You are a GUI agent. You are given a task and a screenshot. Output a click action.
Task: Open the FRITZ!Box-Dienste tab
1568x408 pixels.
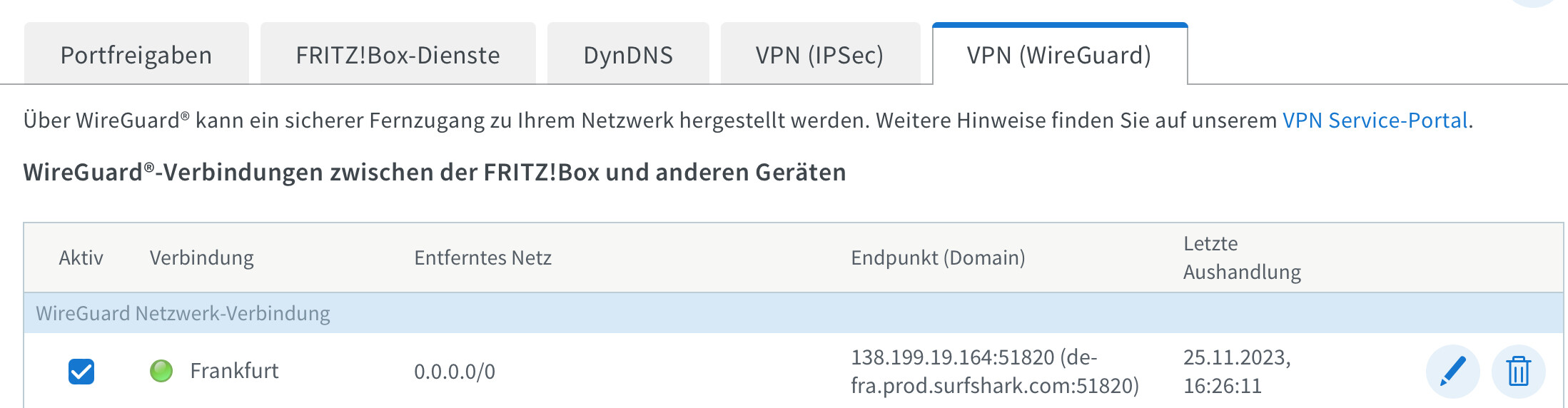tap(398, 55)
